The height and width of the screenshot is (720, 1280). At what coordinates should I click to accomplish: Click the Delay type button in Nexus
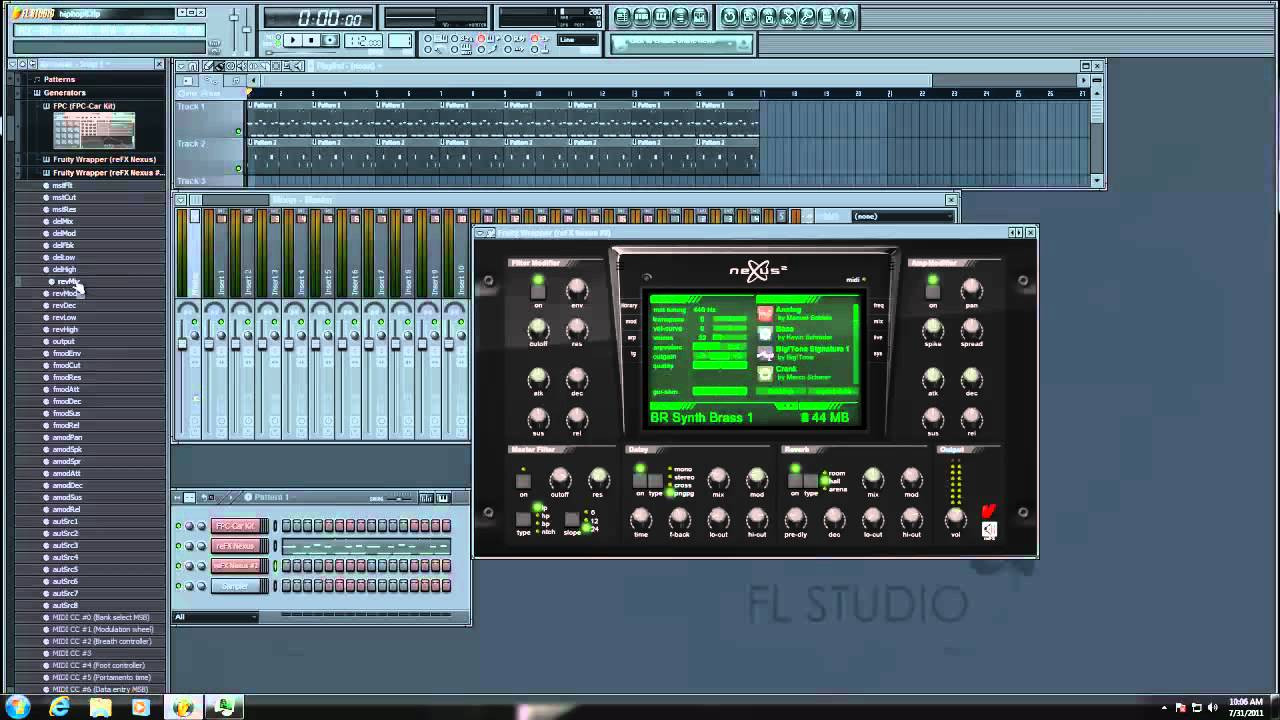click(x=656, y=480)
